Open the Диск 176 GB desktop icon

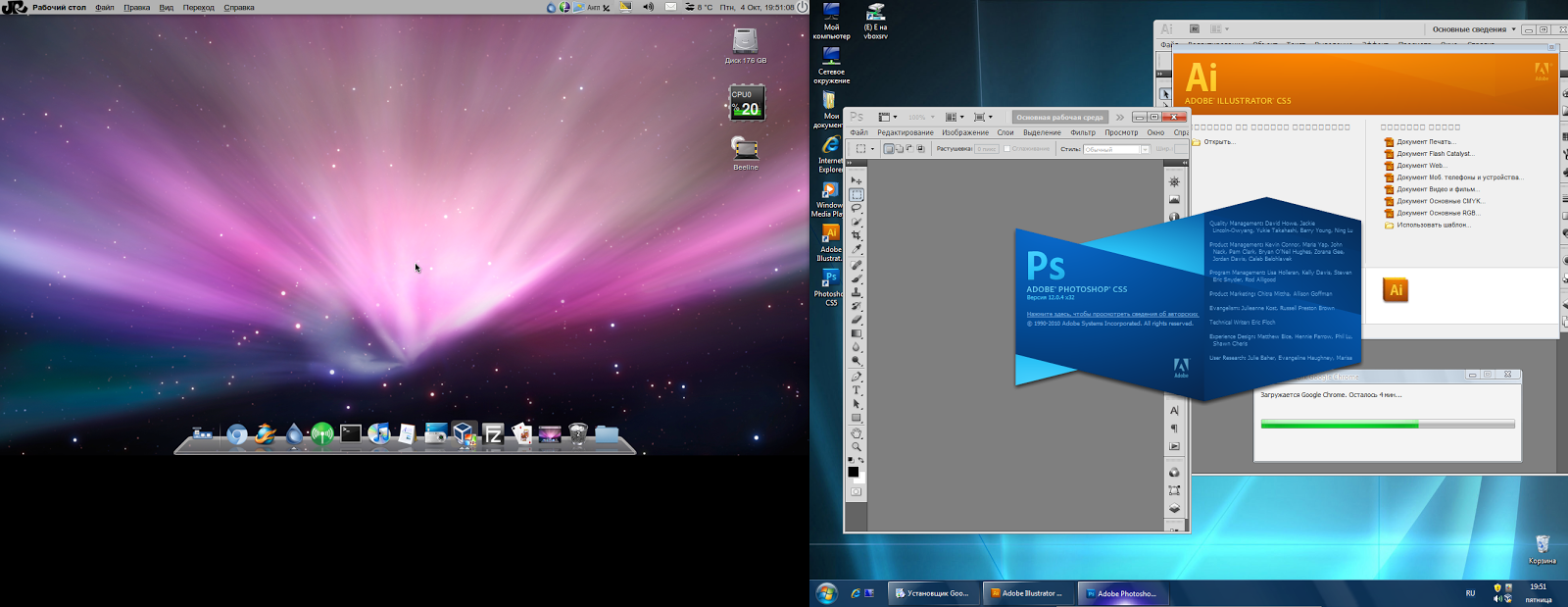tap(746, 45)
